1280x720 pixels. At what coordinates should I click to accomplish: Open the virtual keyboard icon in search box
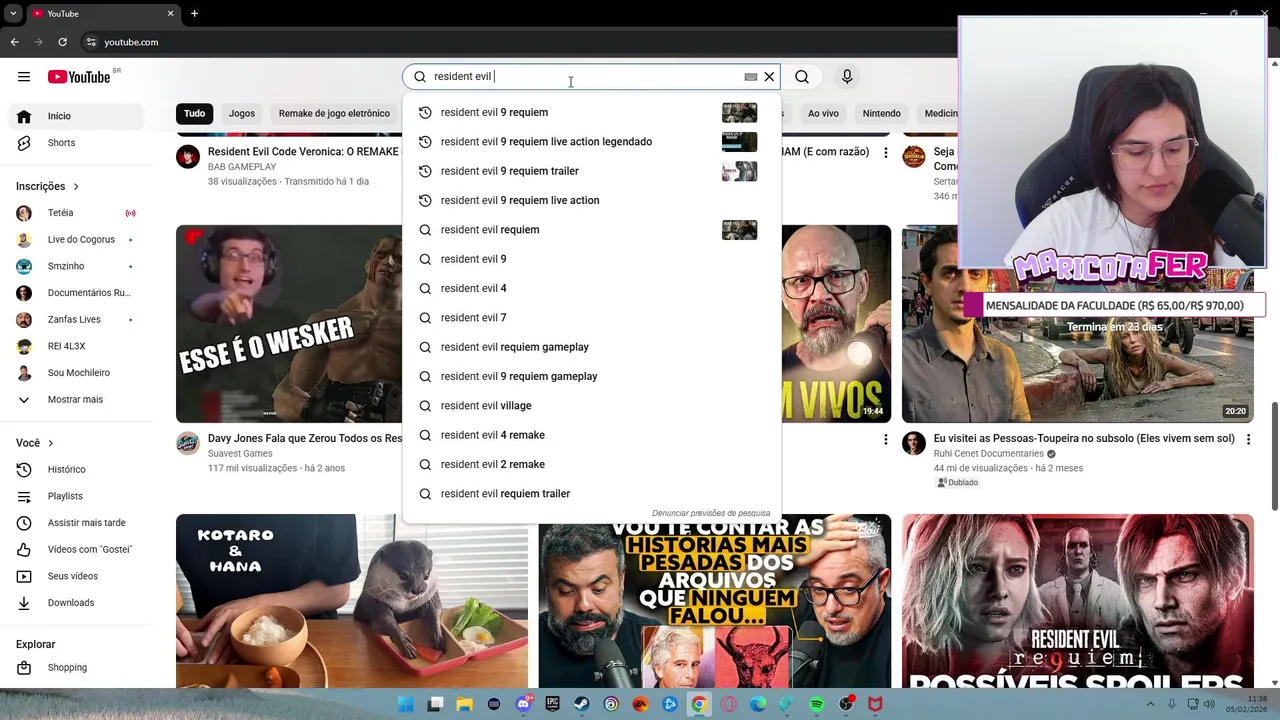click(751, 77)
